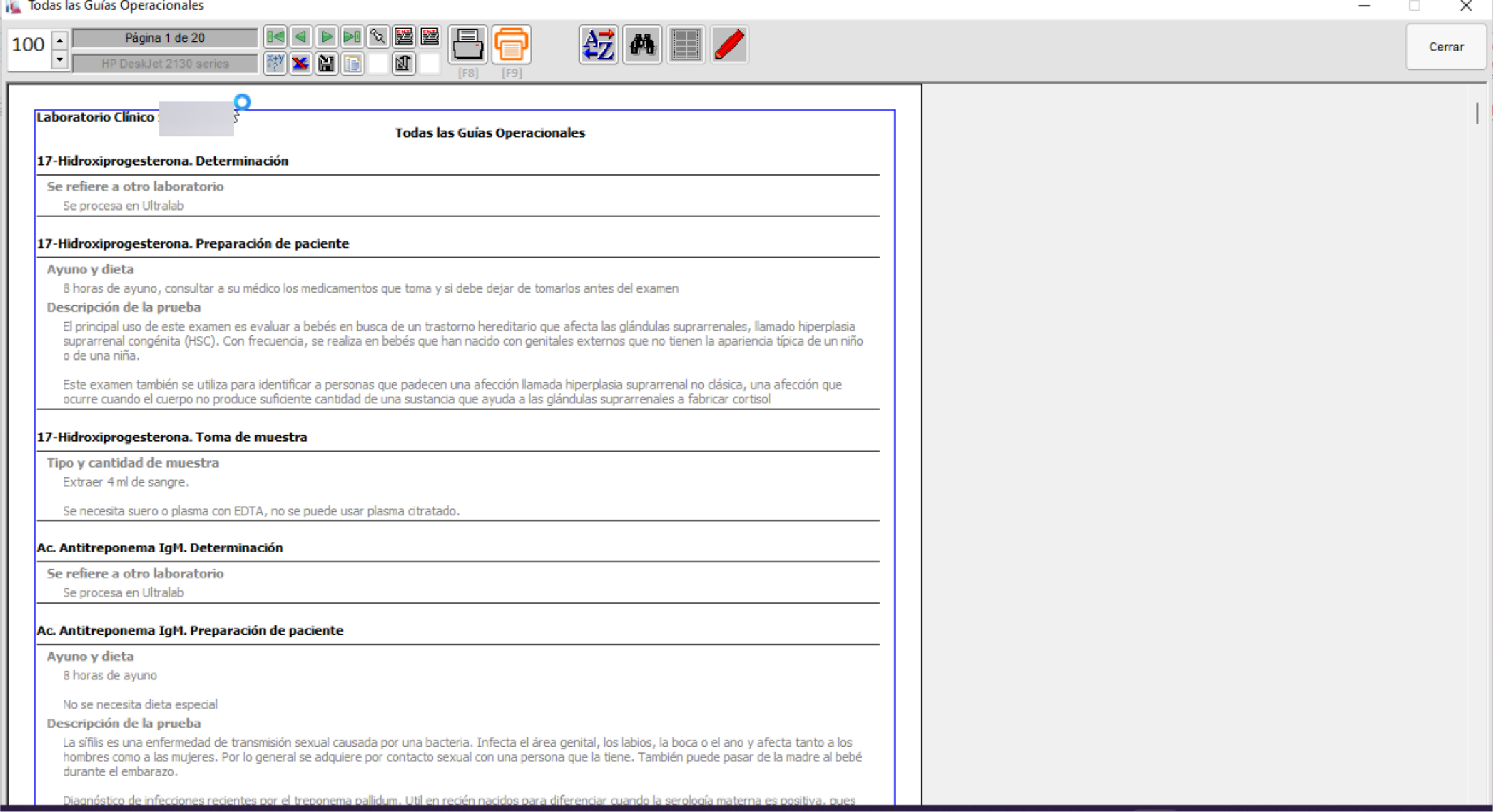Decrease zoom value with down stepper
Screen dimensions: 1493x812
pos(60,60)
